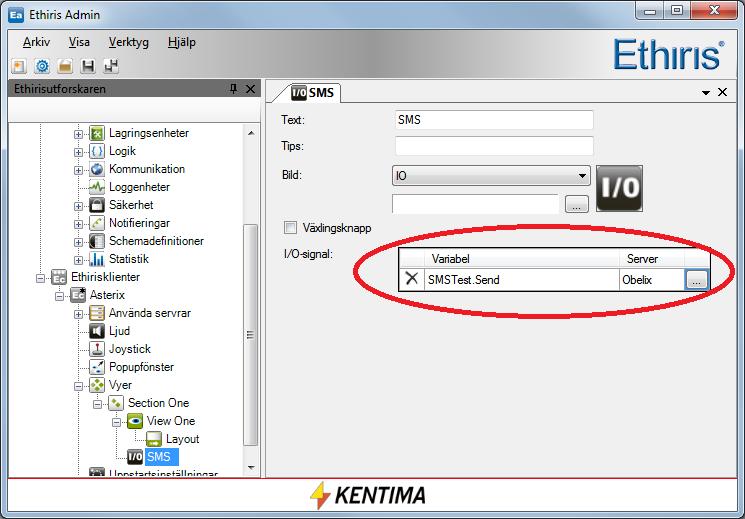Viewport: 745px width, 519px height.
Task: Open the Bild dropdown showing IO
Action: (x=491, y=176)
